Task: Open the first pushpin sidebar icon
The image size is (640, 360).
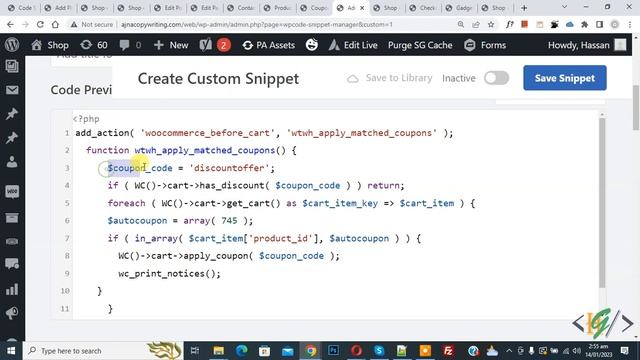Action: (x=12, y=114)
